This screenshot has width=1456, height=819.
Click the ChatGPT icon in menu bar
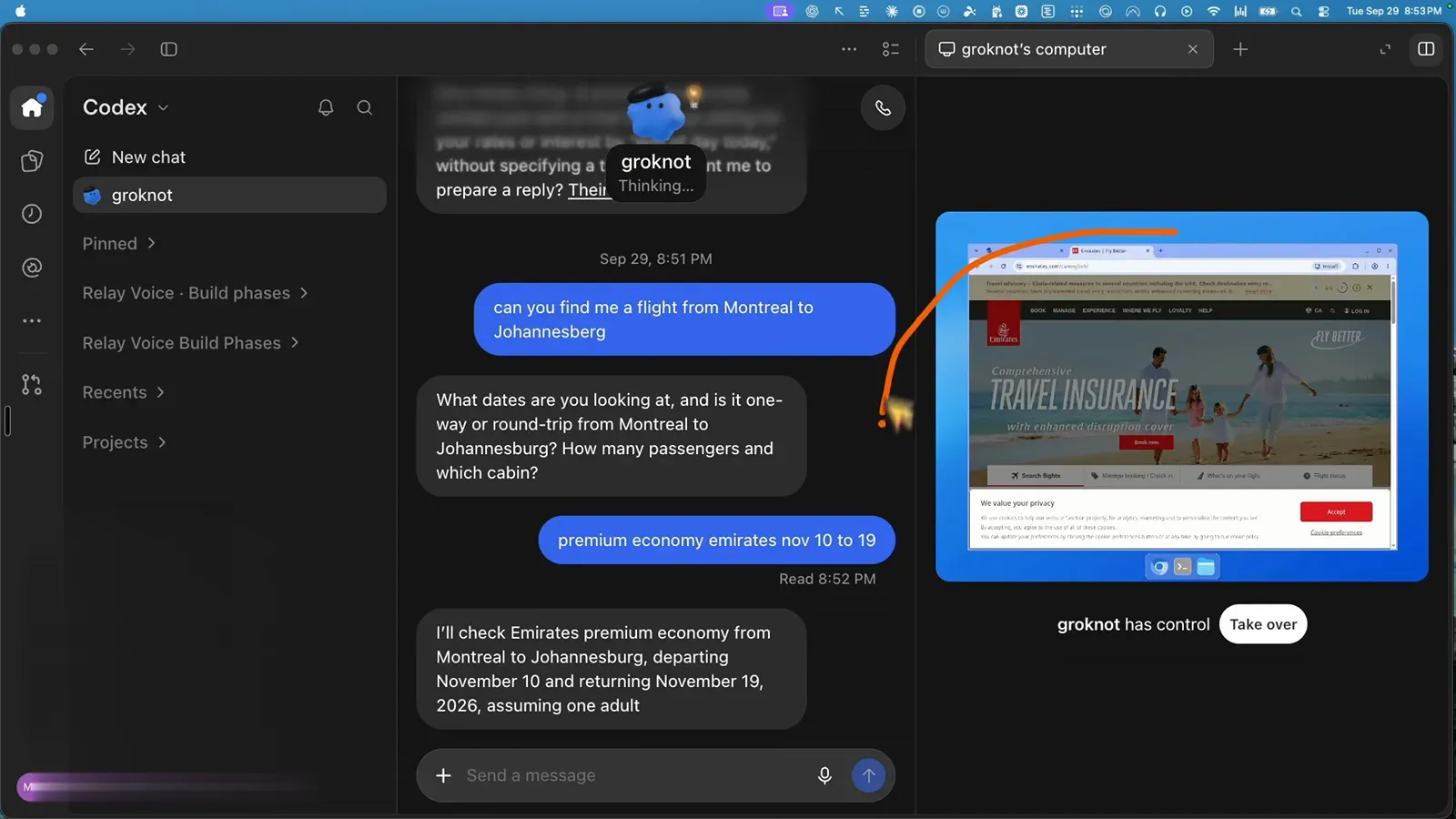point(812,11)
